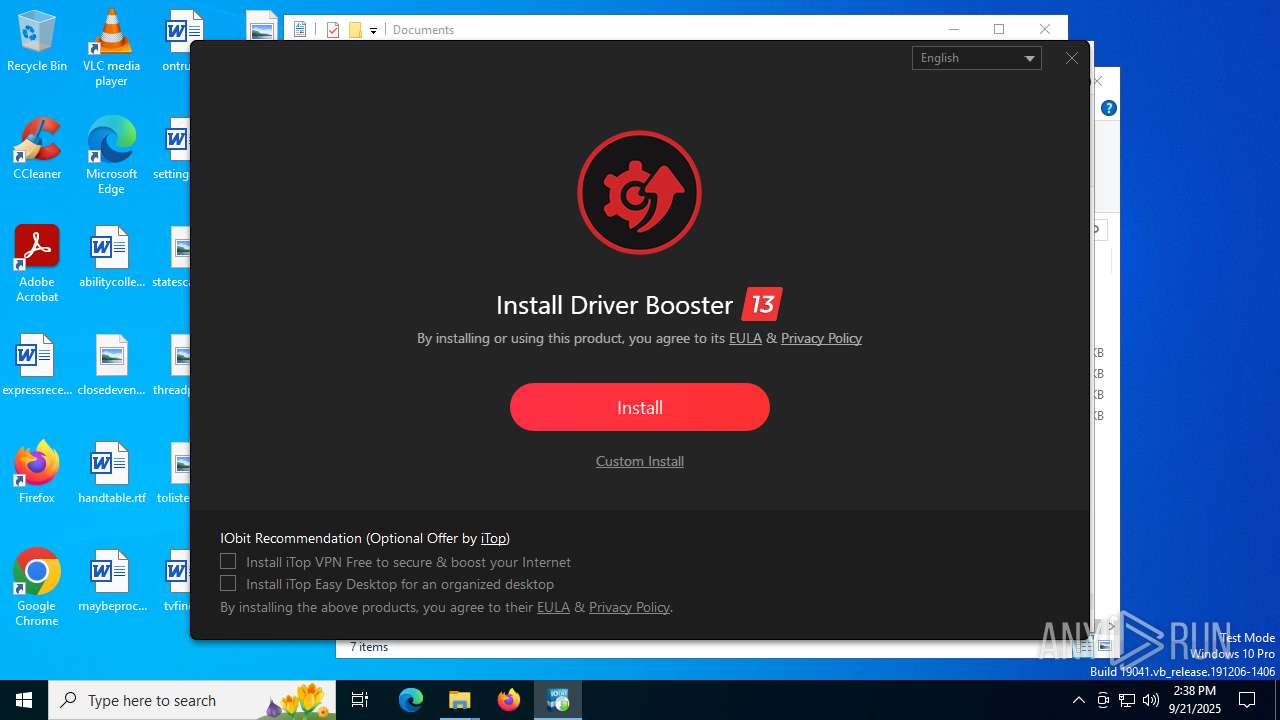This screenshot has height=720, width=1280.
Task: Open Quick Access Toolbar dropdown in Documents window
Action: tap(373, 30)
